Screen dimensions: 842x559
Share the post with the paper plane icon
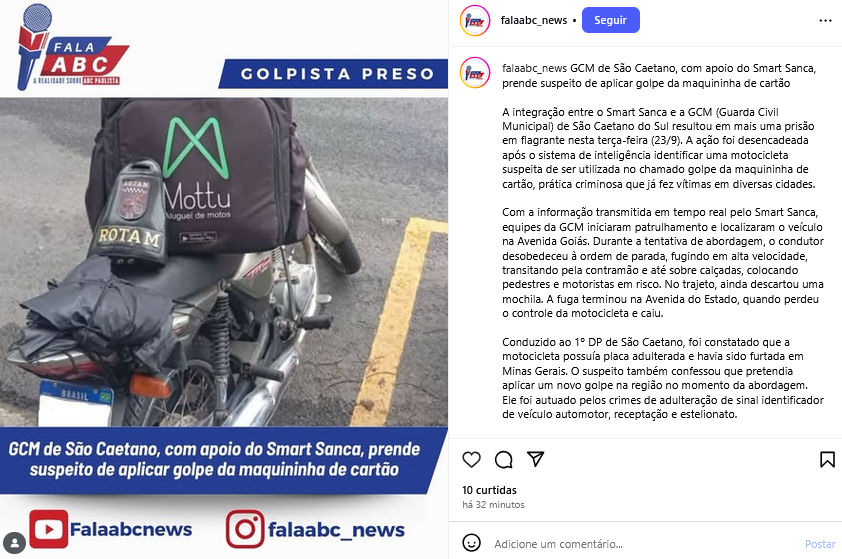point(535,459)
